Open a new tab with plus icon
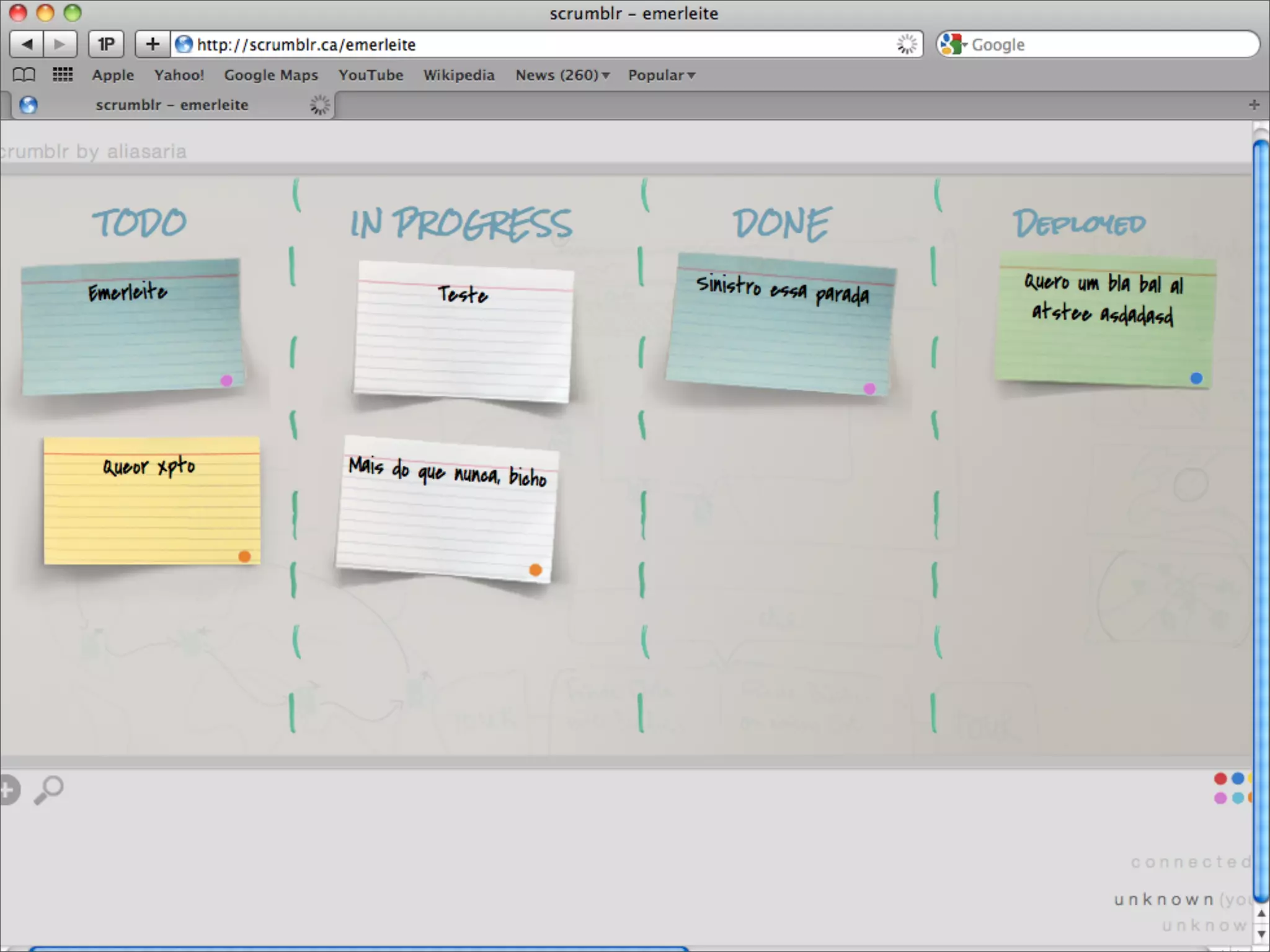Image resolution: width=1270 pixels, height=952 pixels. [1254, 105]
